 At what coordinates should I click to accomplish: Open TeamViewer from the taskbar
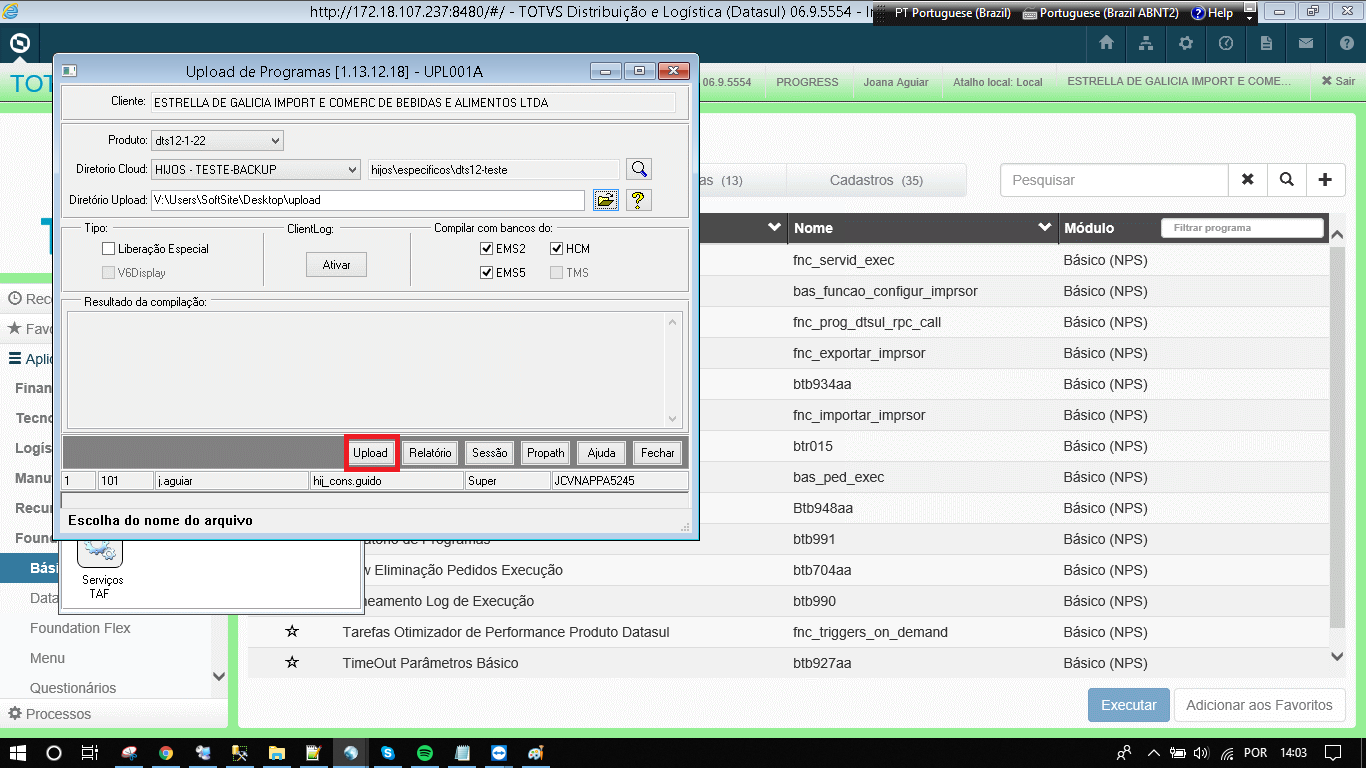click(498, 753)
